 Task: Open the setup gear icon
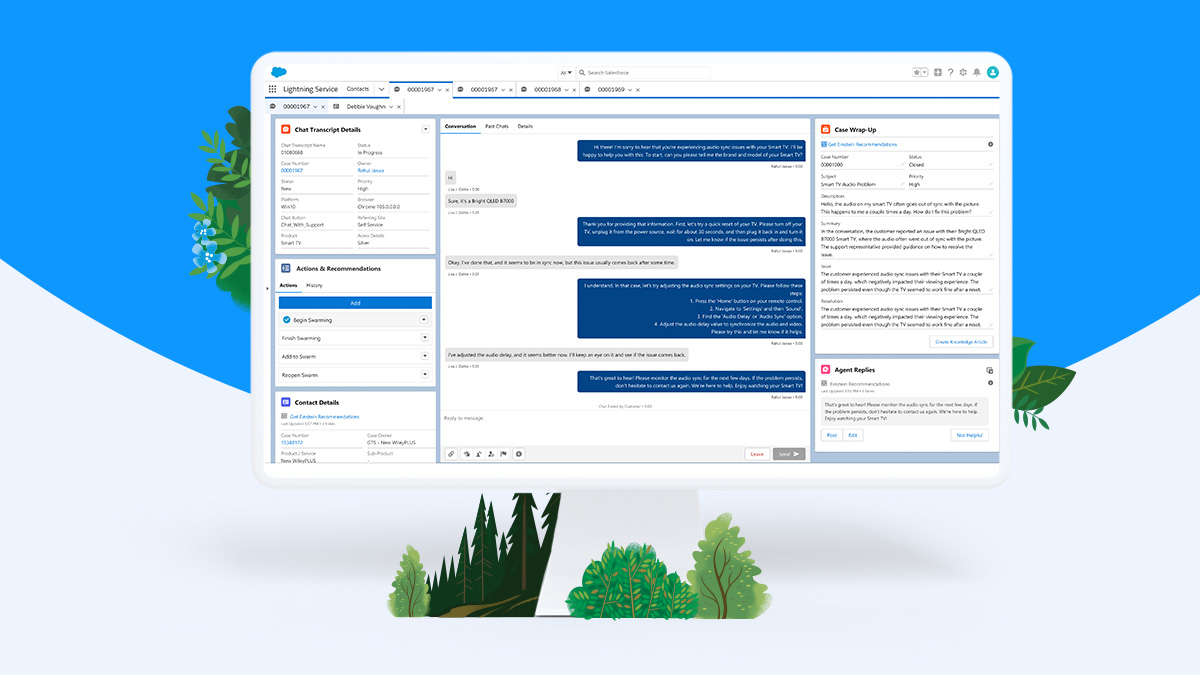pyautogui.click(x=963, y=72)
